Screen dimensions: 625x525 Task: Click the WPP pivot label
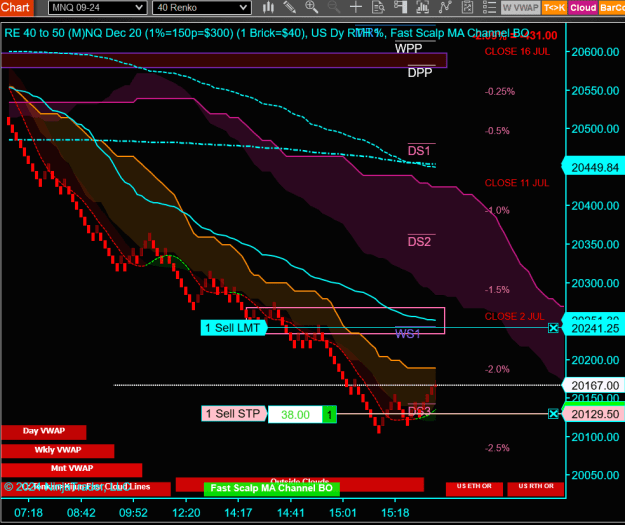point(409,49)
